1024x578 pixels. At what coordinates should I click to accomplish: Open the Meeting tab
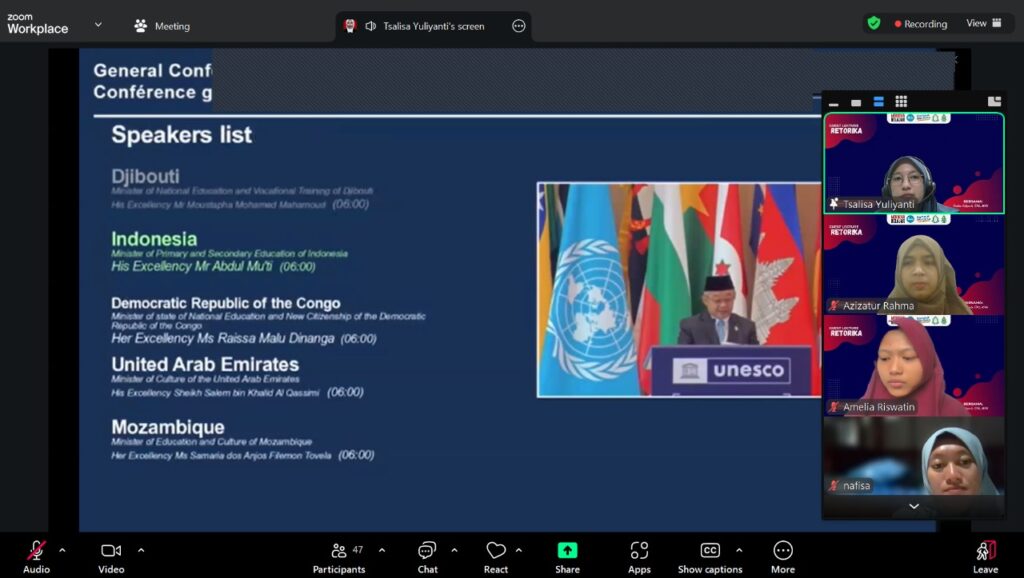coord(162,26)
